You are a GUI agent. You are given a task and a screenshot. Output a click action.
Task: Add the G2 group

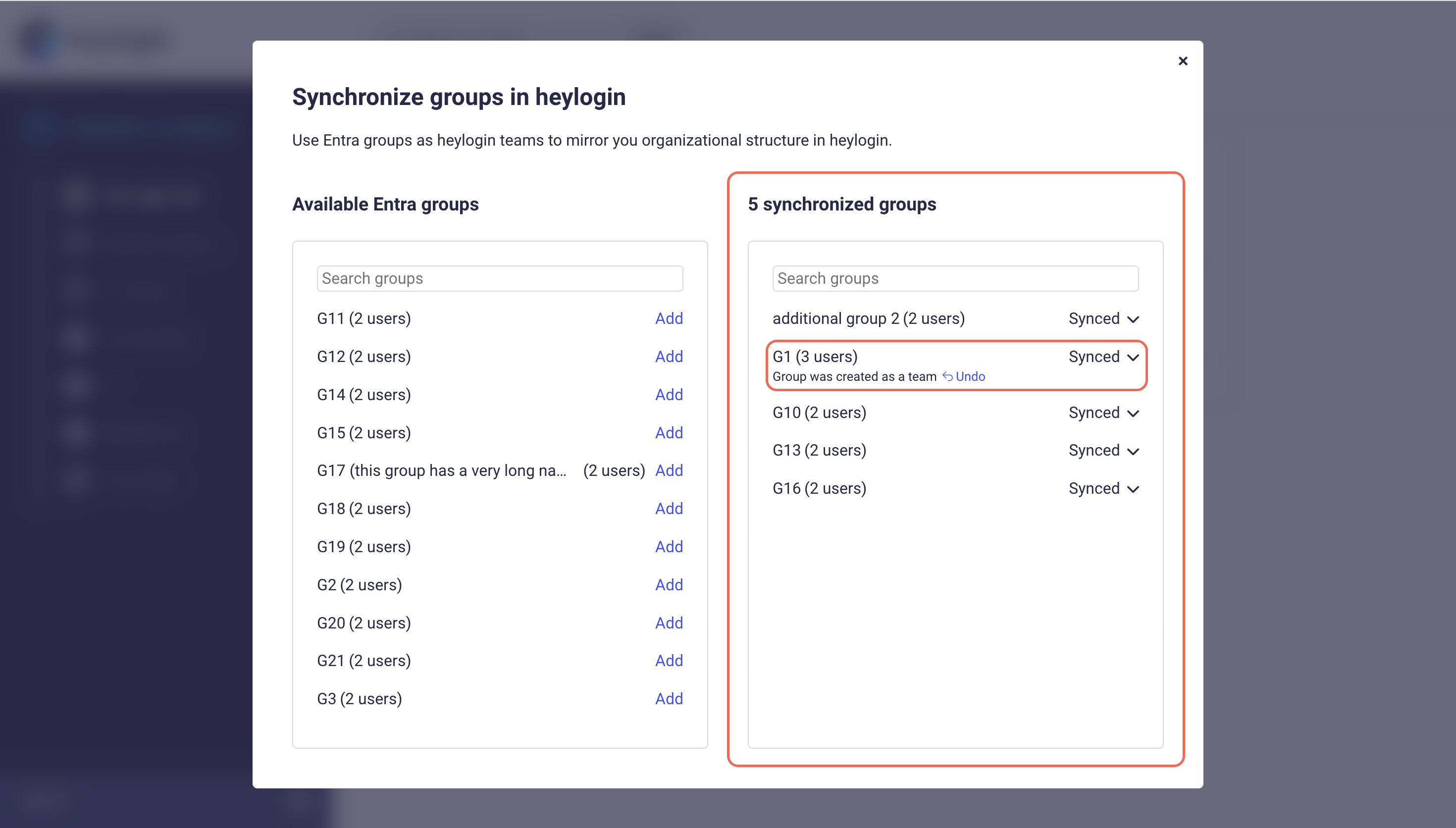(669, 585)
